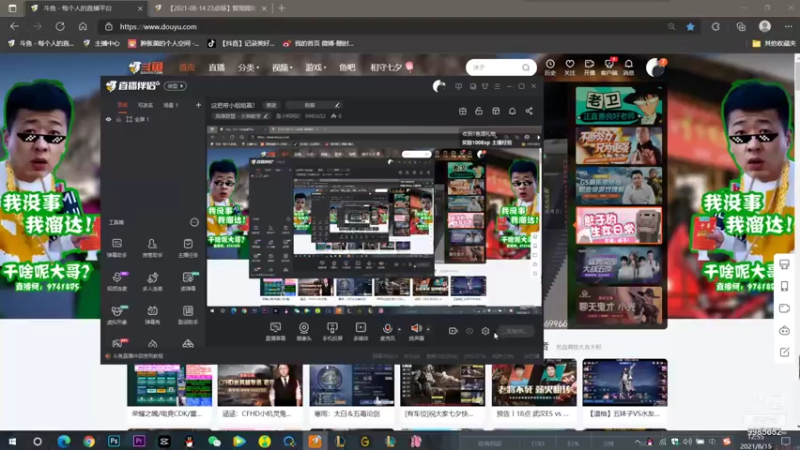Open WeChat from taskbar
The height and width of the screenshot is (450, 800).
tap(214, 441)
